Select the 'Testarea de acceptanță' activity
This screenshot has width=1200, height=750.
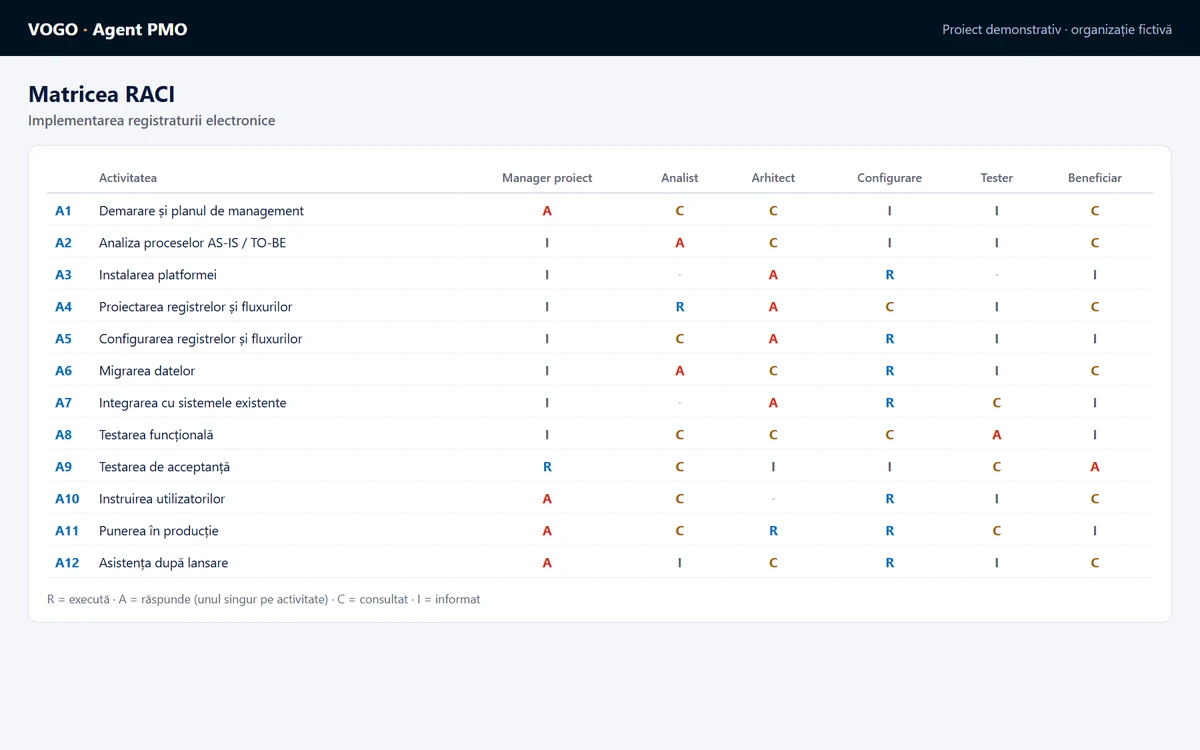164,467
